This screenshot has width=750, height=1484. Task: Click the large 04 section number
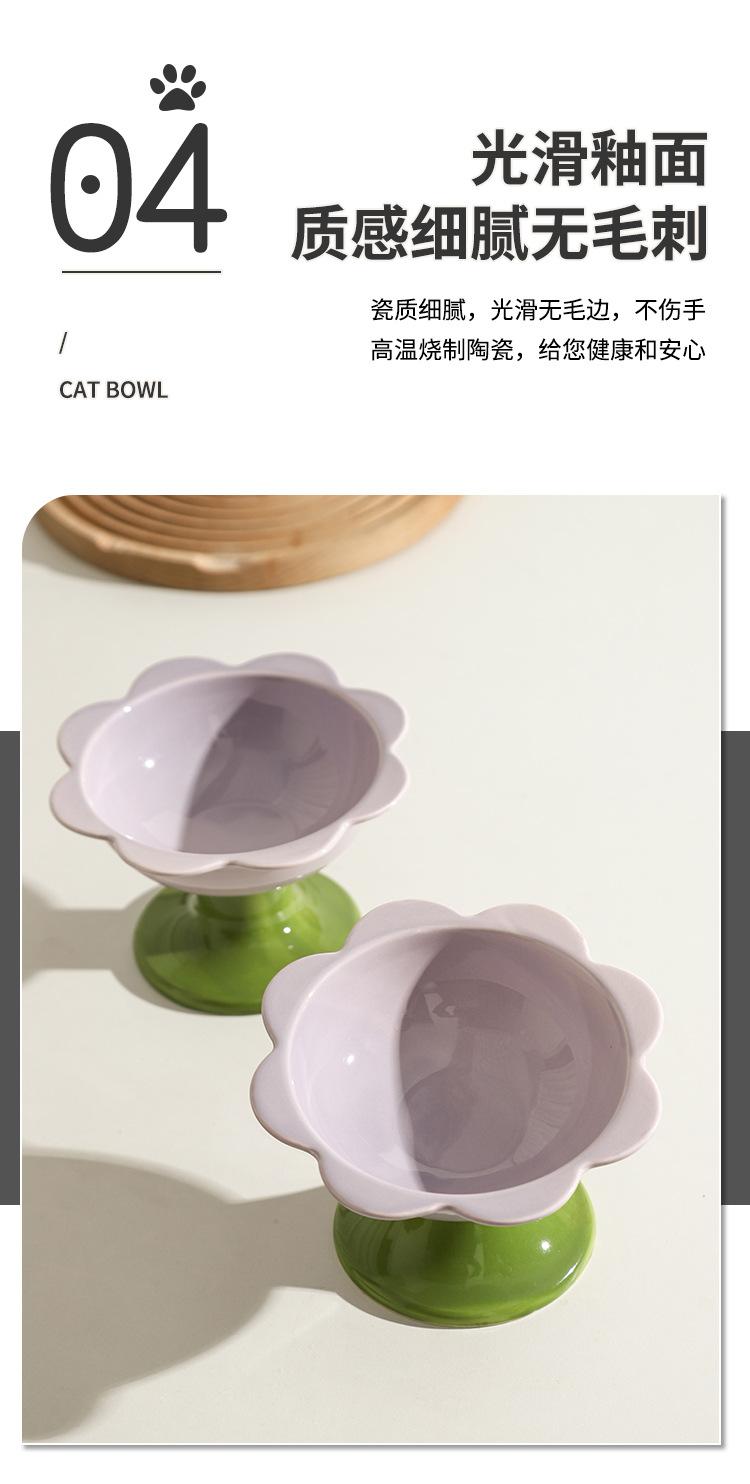click(x=138, y=187)
